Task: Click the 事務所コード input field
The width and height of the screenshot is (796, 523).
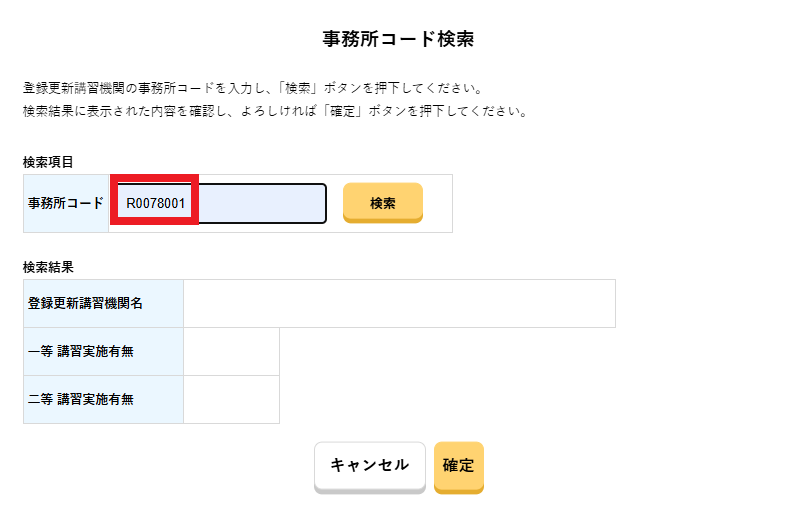Action: click(x=260, y=203)
